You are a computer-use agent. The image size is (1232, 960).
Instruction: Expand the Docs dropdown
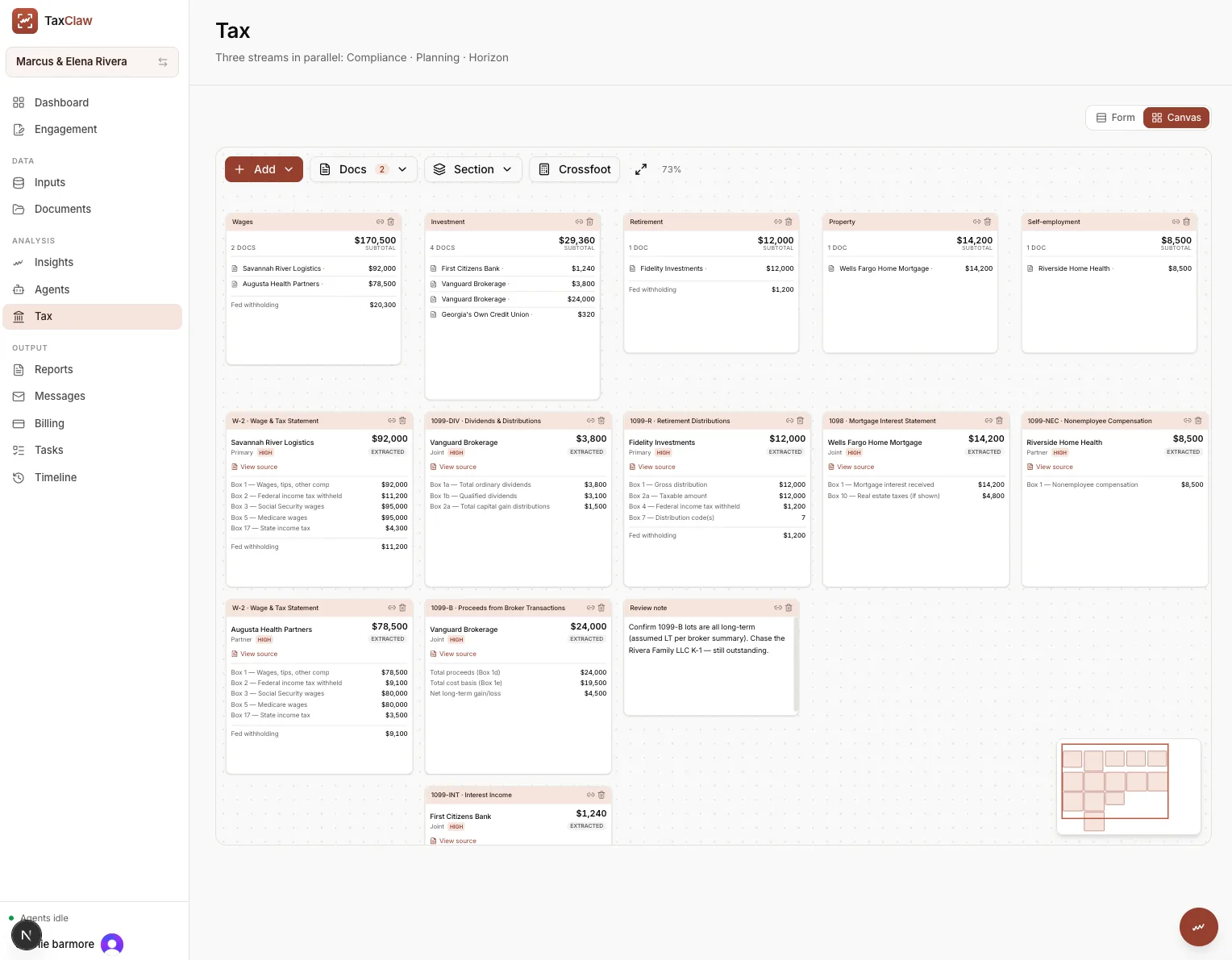click(x=364, y=169)
